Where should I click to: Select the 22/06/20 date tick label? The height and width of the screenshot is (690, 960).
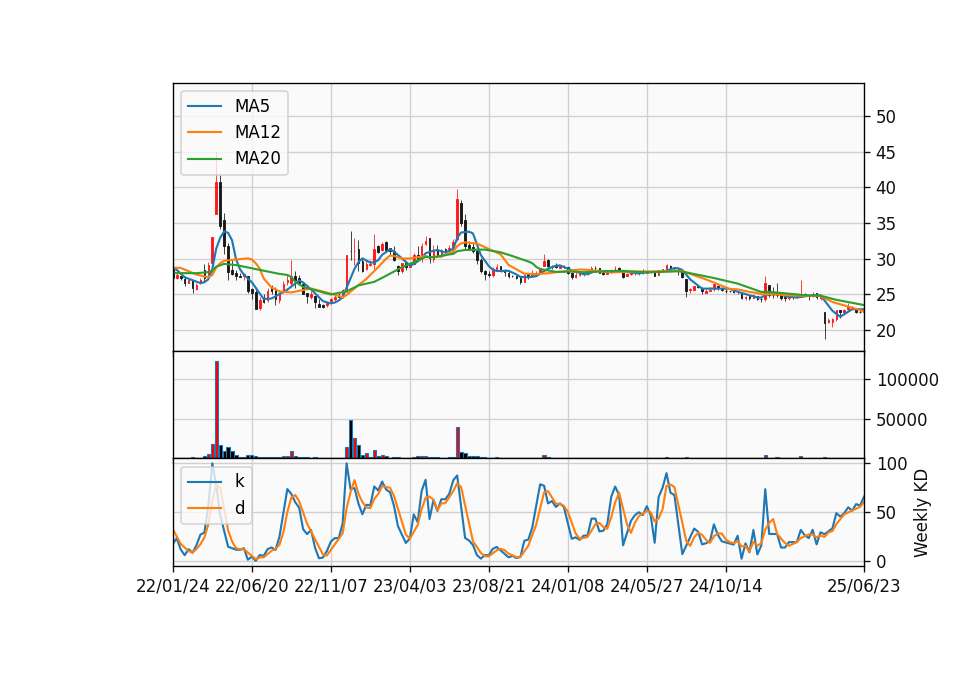click(x=252, y=586)
